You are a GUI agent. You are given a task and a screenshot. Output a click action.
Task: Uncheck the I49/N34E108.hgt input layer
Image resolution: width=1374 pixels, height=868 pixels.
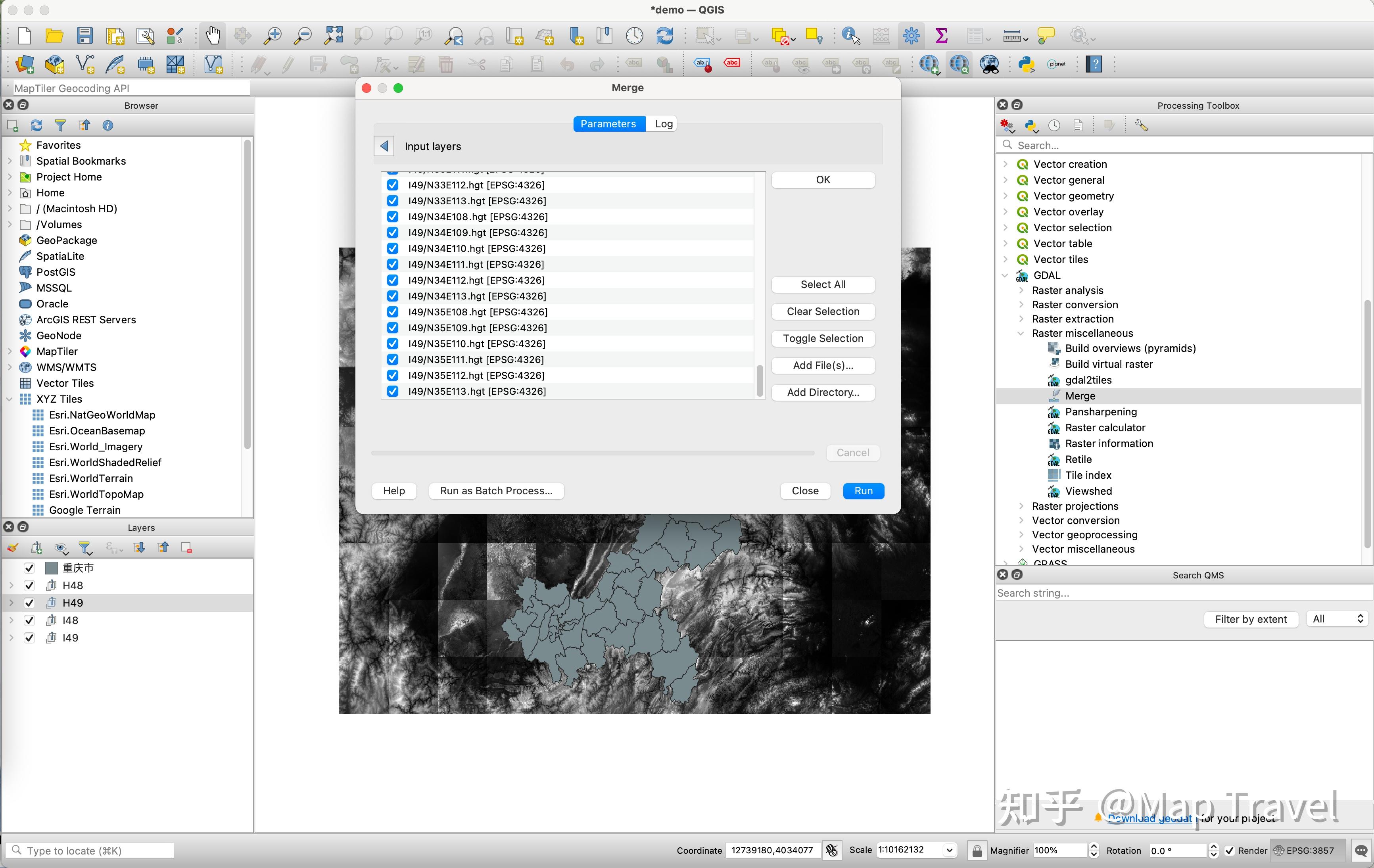pyautogui.click(x=393, y=217)
